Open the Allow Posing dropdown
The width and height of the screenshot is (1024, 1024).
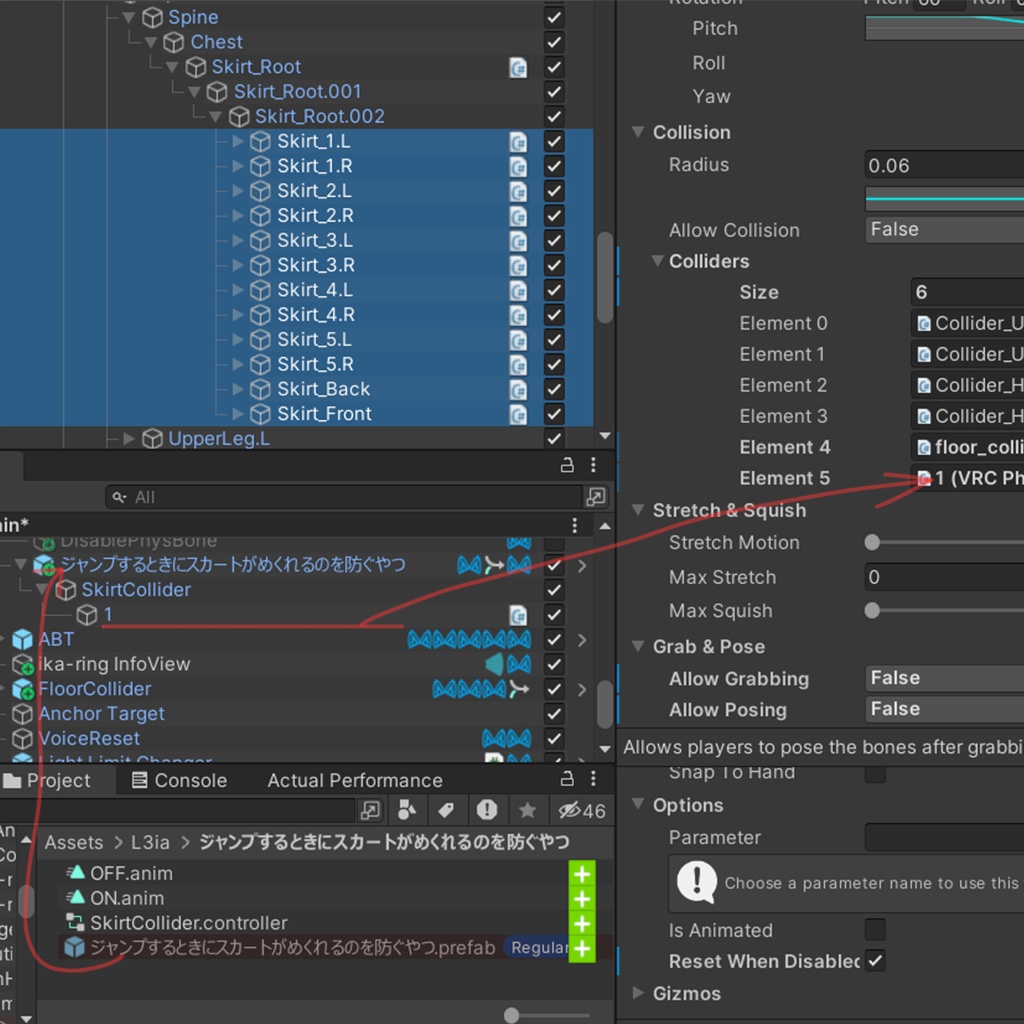point(944,709)
